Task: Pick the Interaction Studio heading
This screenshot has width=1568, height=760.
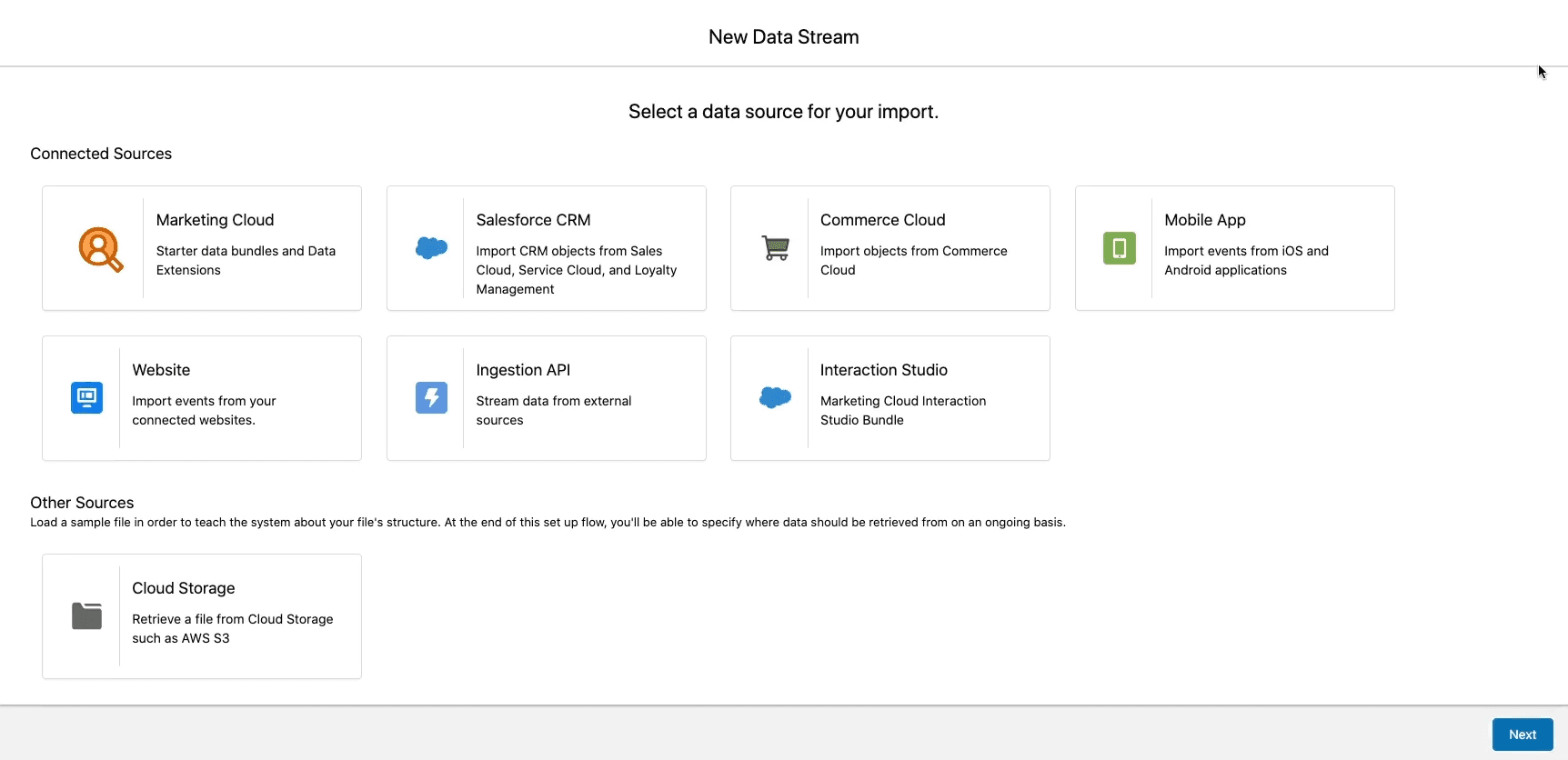Action: [x=883, y=370]
